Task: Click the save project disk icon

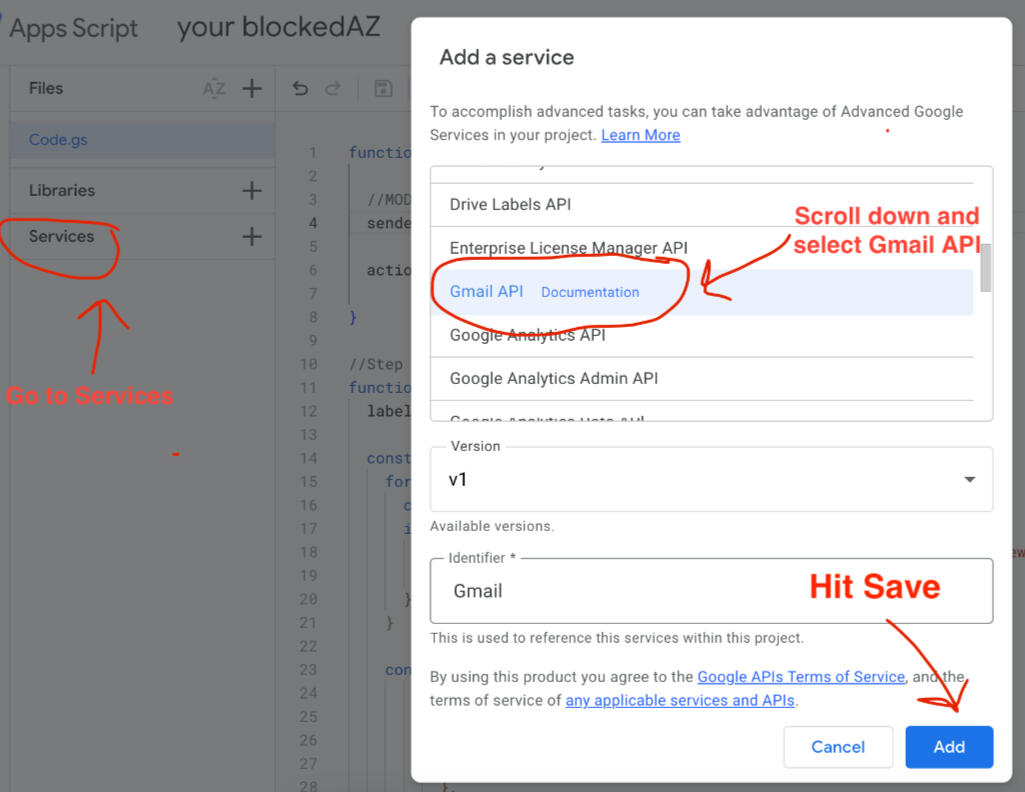Action: (x=382, y=88)
